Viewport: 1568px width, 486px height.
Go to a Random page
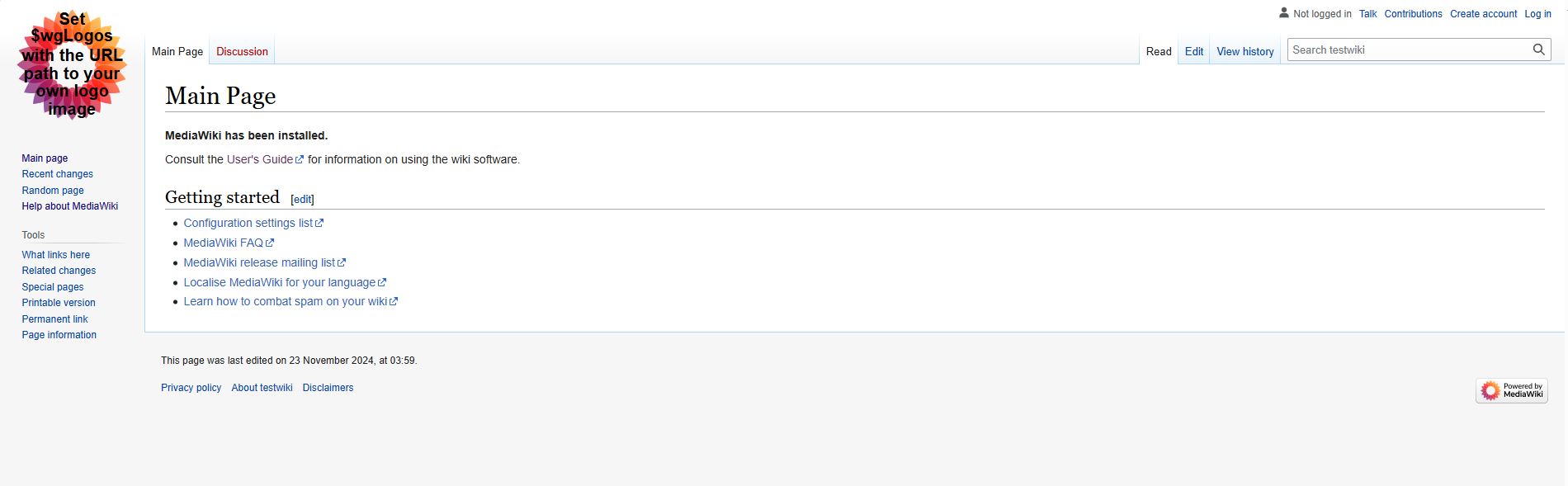(53, 191)
